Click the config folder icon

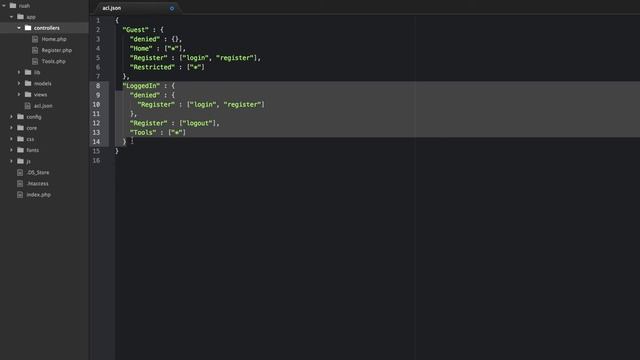coord(20,117)
